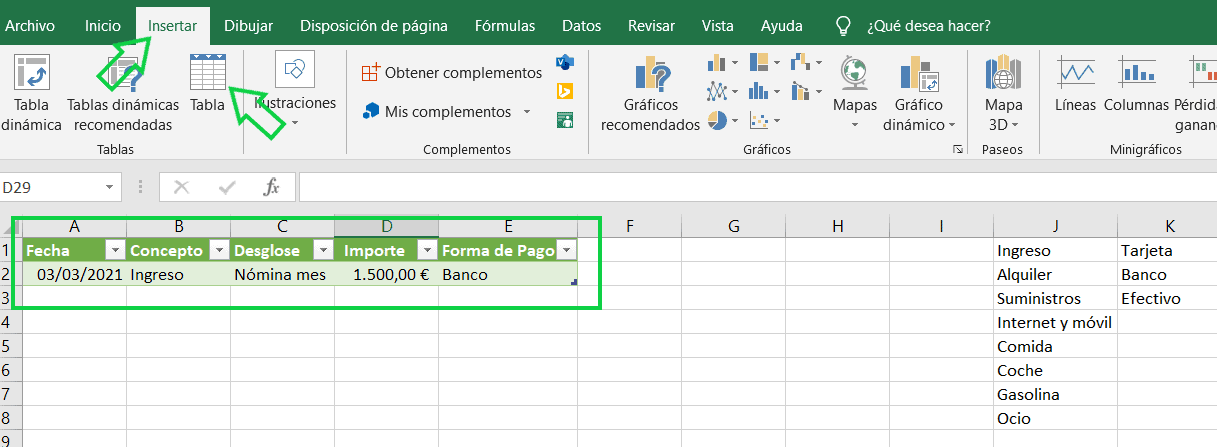Open the Fecha column filter dropdown
This screenshot has height=447, width=1217.
pos(115,251)
